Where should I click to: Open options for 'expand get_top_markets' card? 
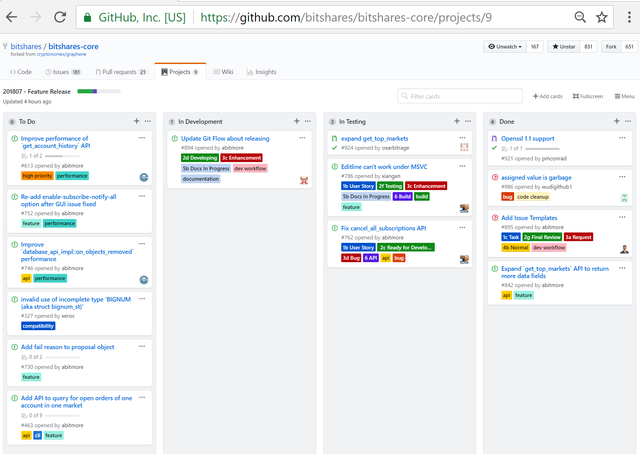[x=462, y=138]
